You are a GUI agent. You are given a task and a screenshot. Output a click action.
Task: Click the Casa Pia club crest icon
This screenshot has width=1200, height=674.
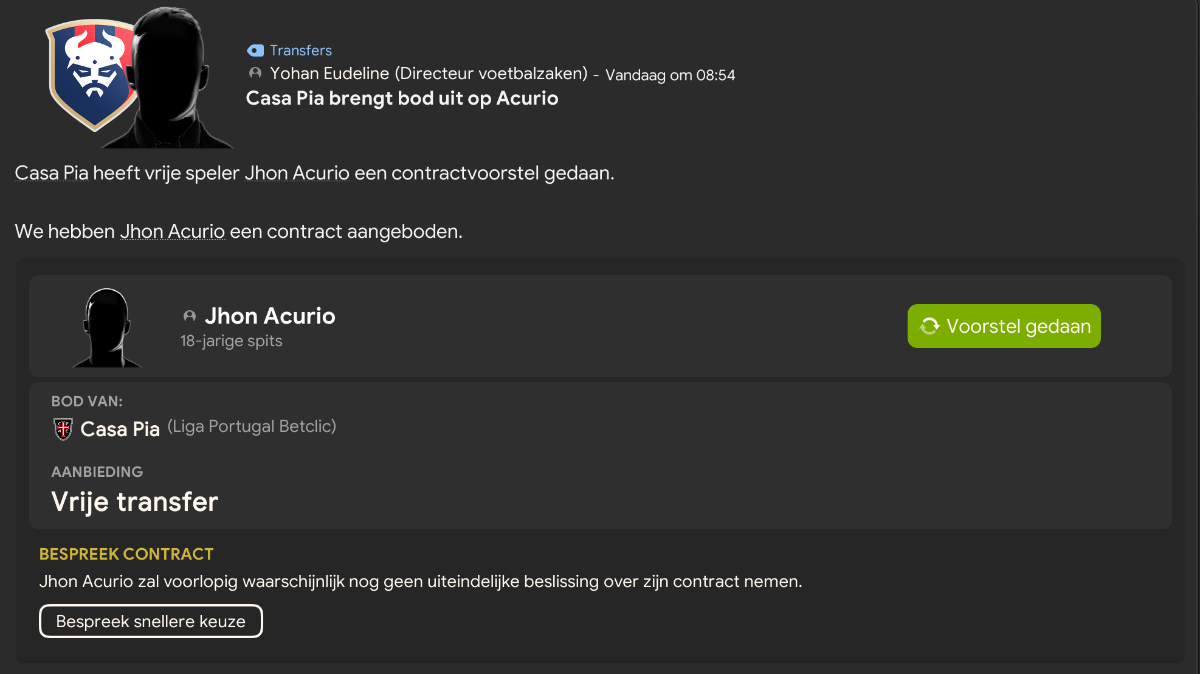(63, 429)
